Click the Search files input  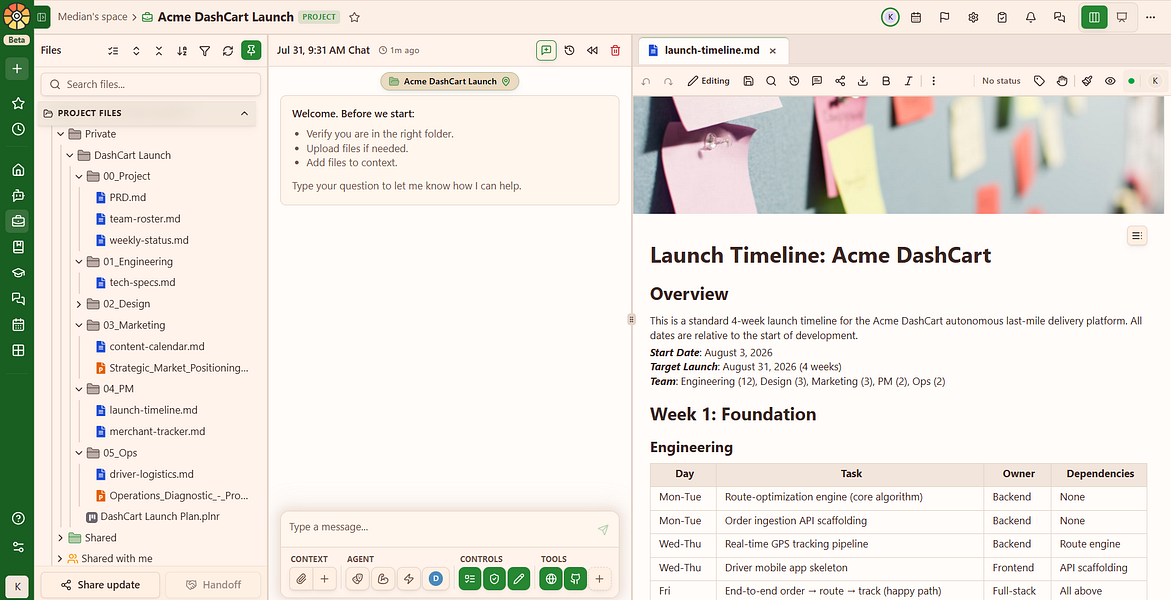tap(151, 84)
